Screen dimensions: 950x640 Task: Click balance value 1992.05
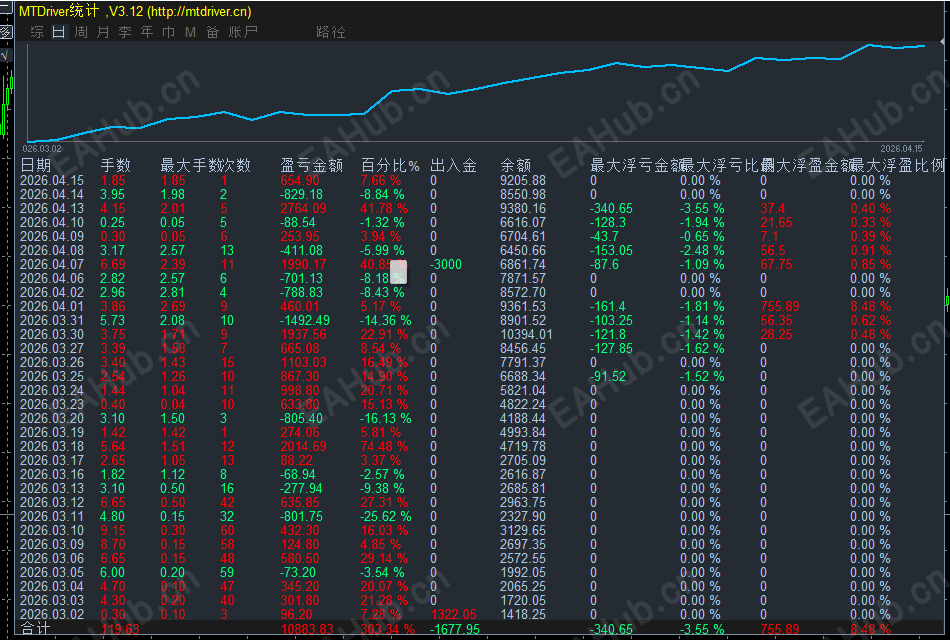pos(523,572)
